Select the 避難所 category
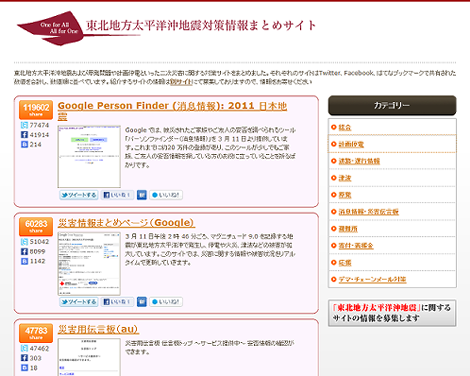Screen dimensions: 470x376 click(348, 229)
